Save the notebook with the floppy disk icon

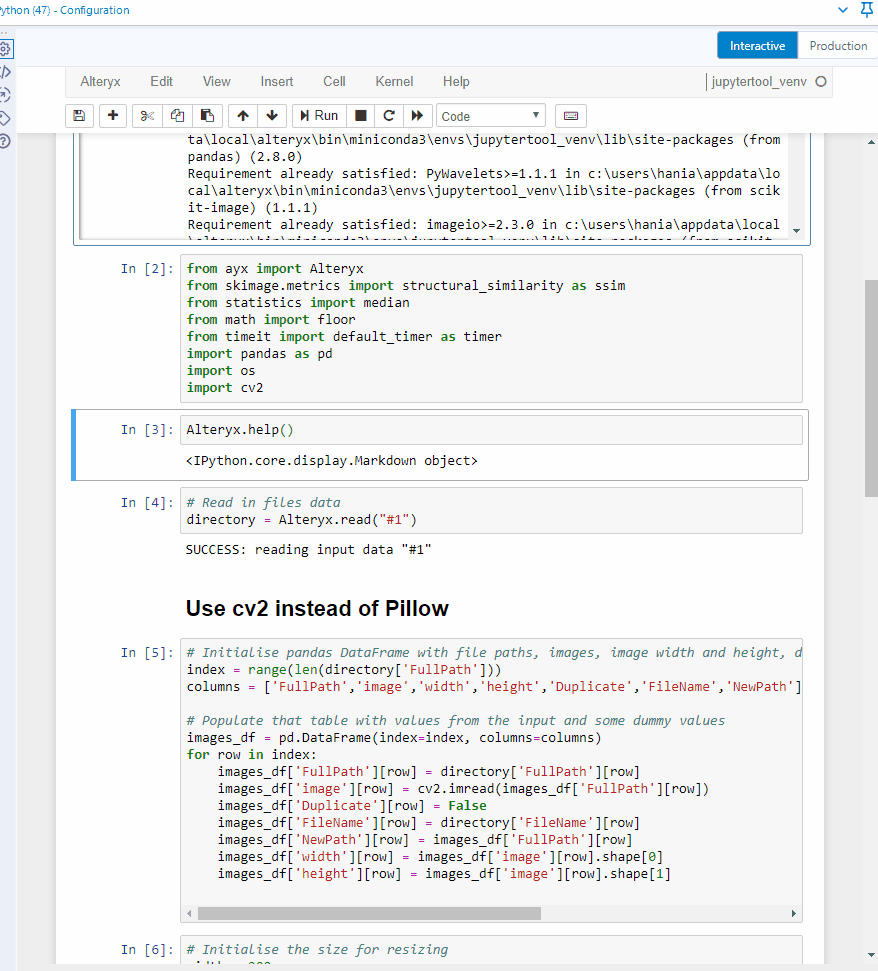[79, 116]
